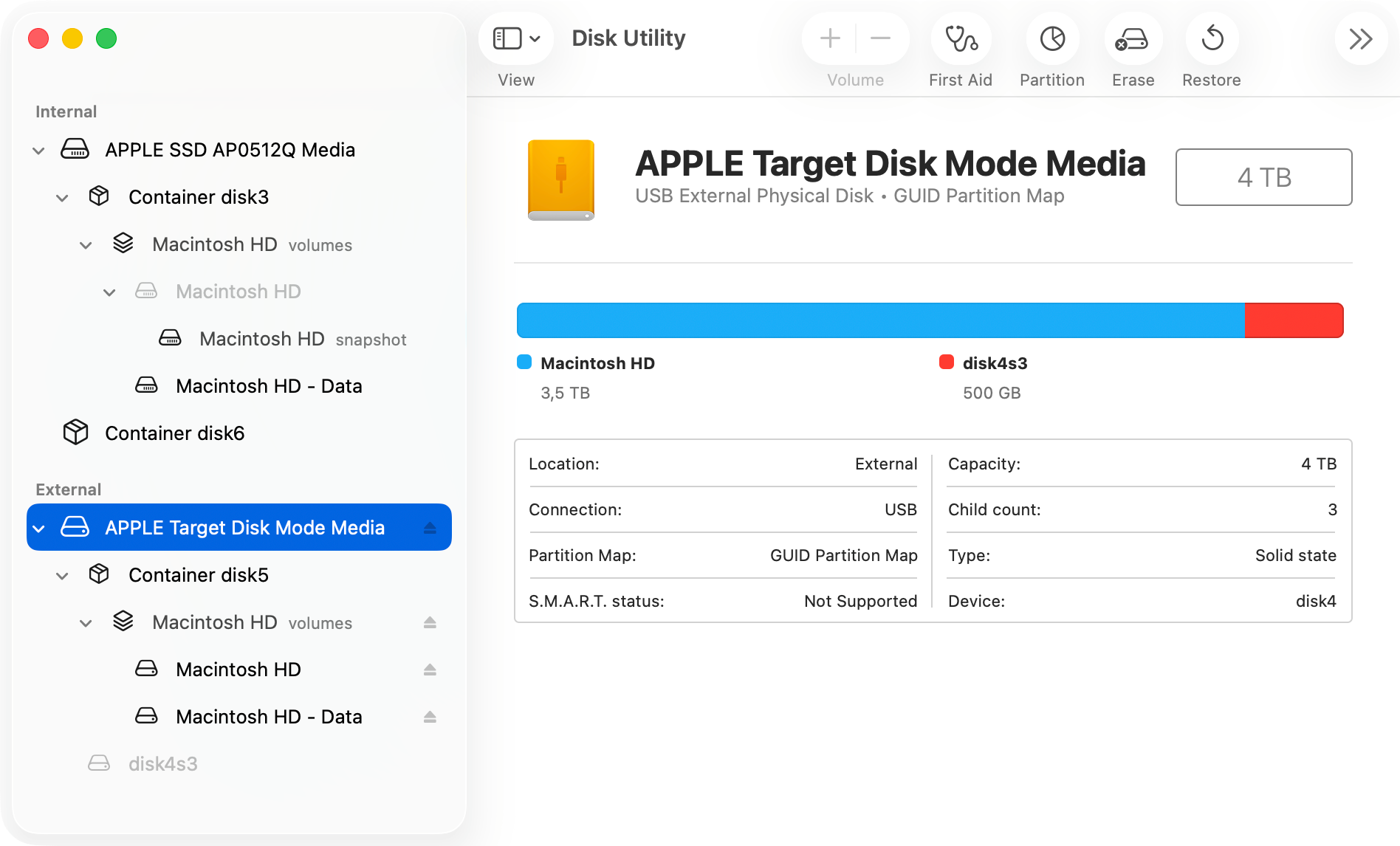The image size is (1400, 846).
Task: Click the Container disk5 cube icon
Action: coord(99,574)
